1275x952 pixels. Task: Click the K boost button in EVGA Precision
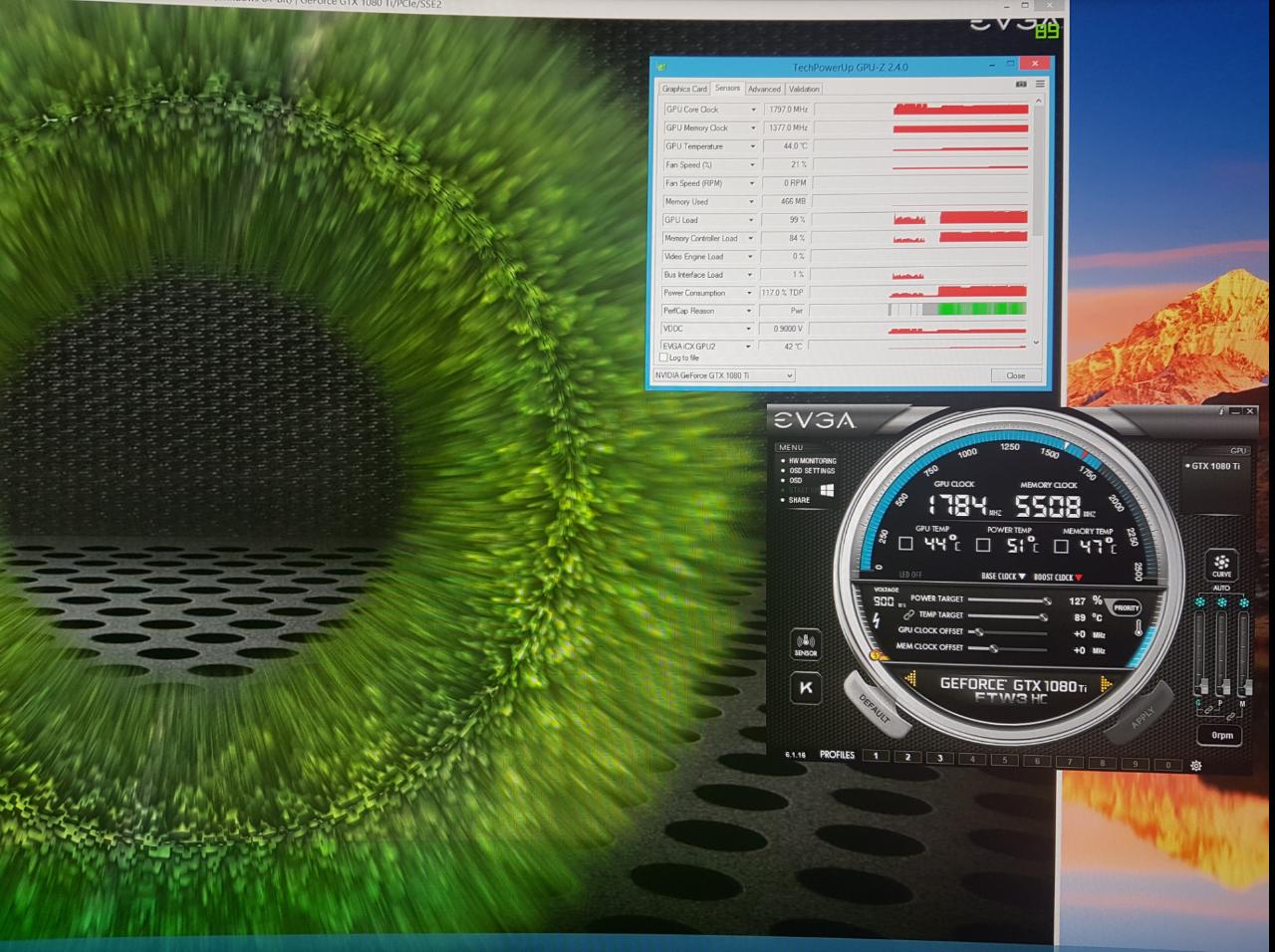(805, 687)
